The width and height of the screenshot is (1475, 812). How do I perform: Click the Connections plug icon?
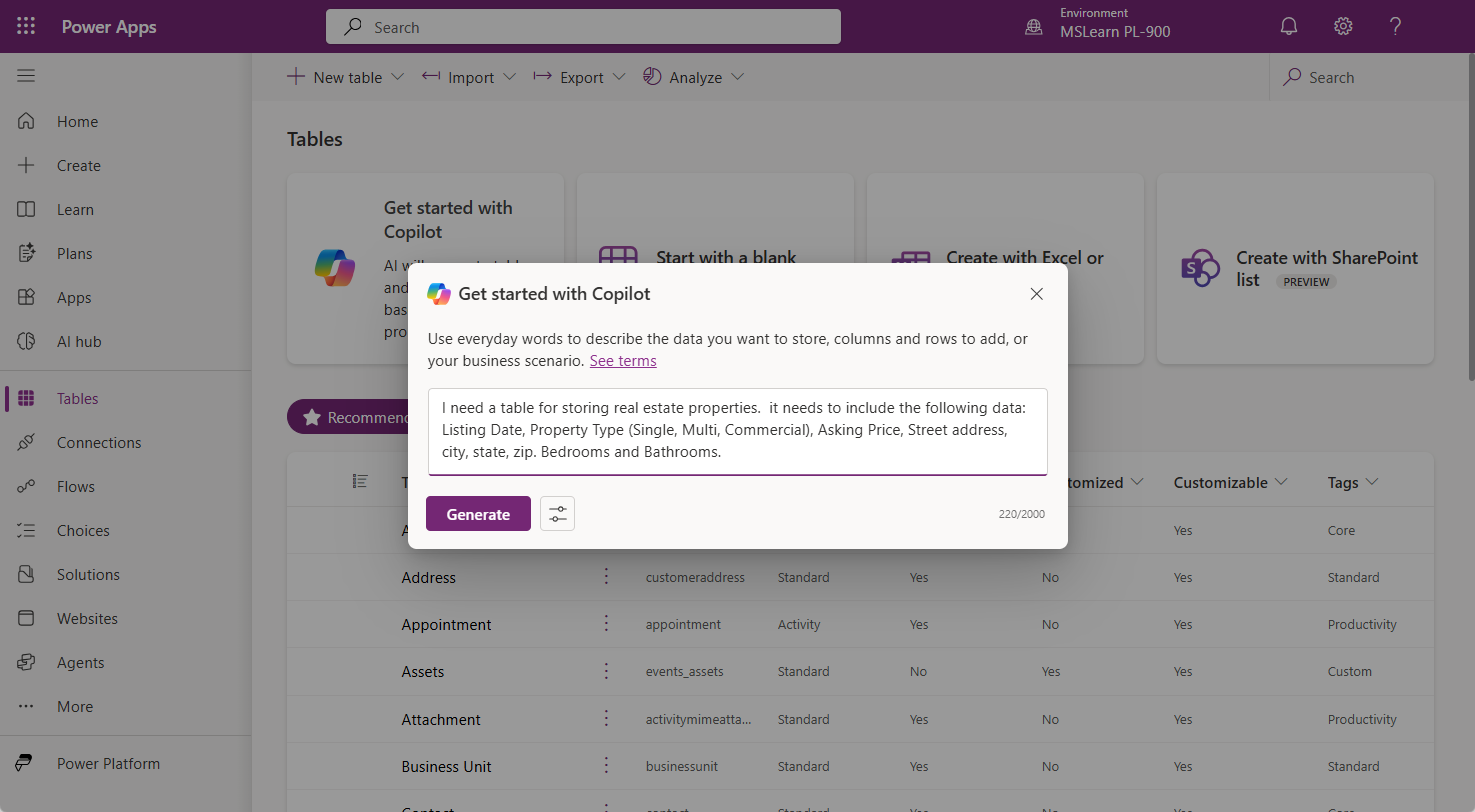pyautogui.click(x=26, y=442)
